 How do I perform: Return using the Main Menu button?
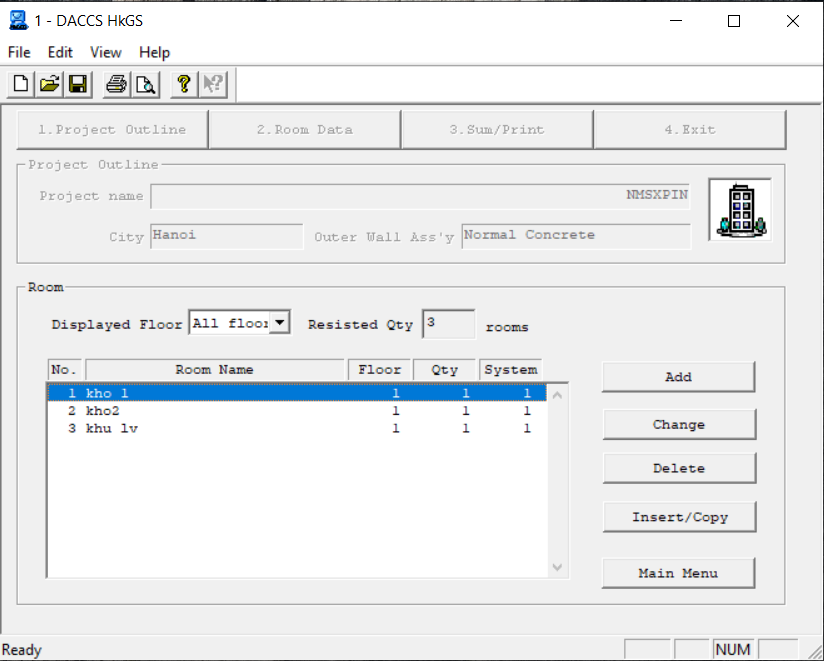click(x=678, y=573)
